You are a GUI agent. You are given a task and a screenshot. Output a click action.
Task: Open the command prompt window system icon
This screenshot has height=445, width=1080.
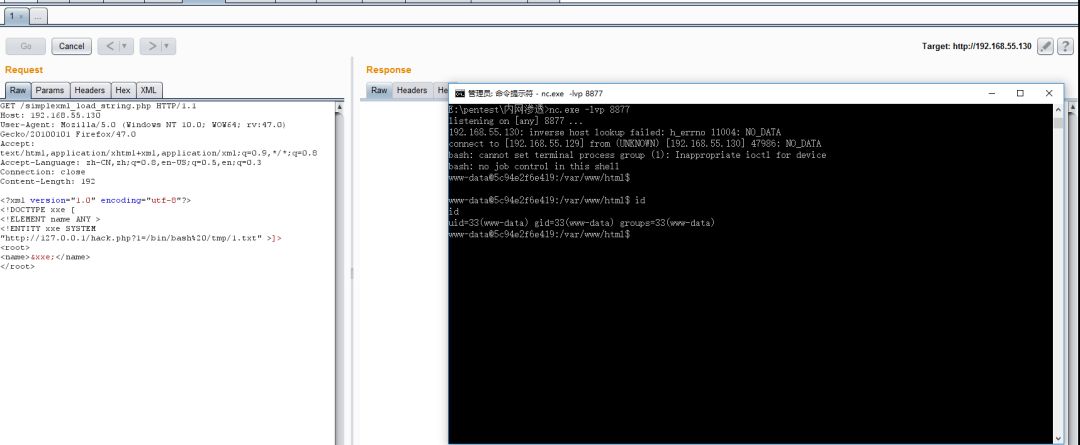459,93
